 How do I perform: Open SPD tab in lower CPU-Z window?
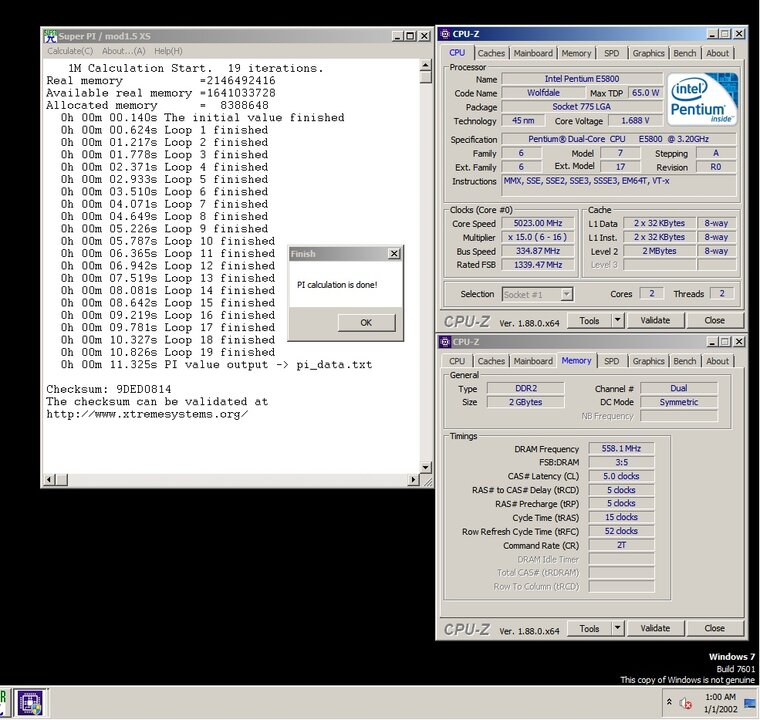point(612,361)
